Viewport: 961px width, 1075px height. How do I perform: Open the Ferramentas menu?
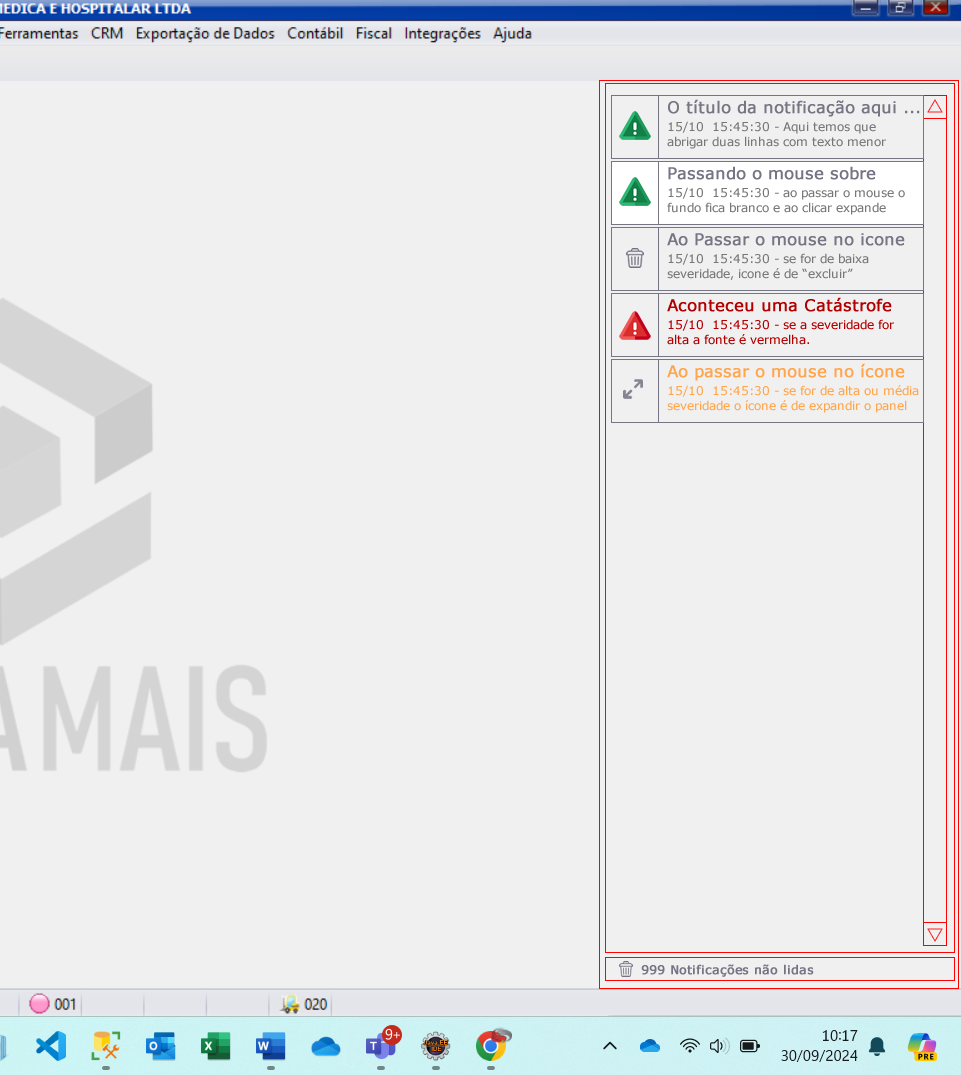38,33
